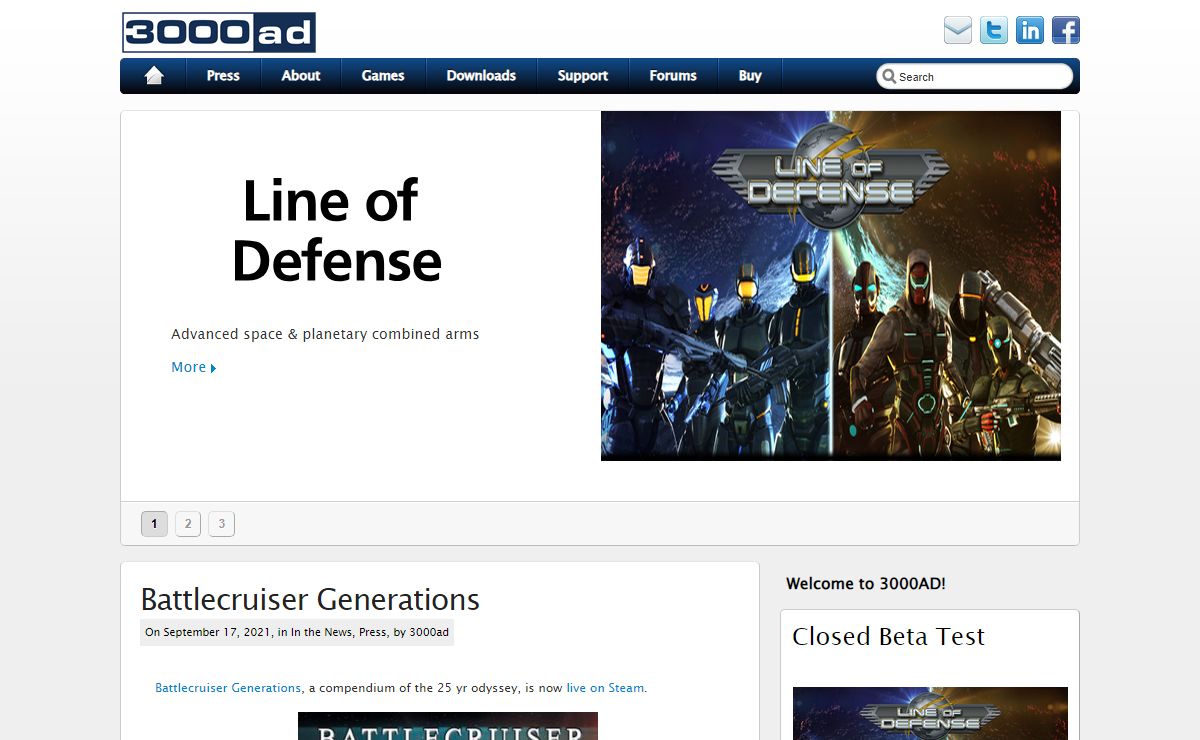
Task: Click the Welcome to 3000AD! heading
Action: tap(866, 584)
